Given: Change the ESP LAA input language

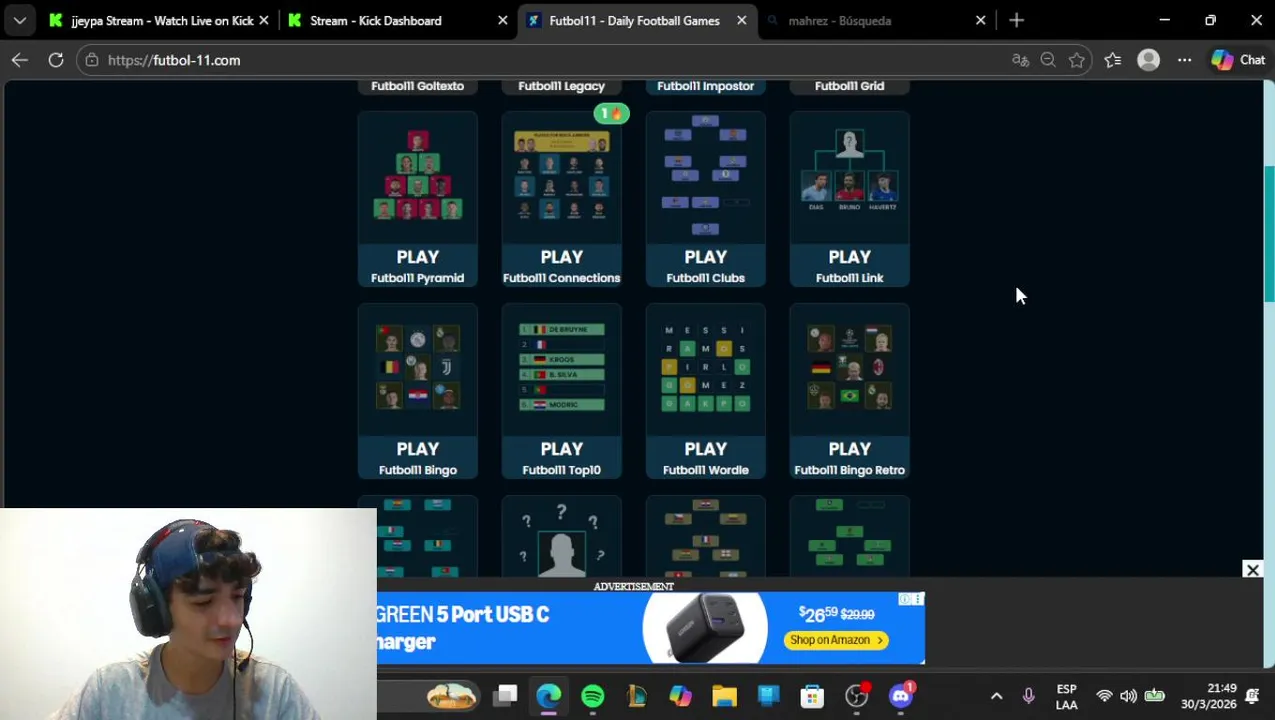Looking at the screenshot, I should 1067,697.
